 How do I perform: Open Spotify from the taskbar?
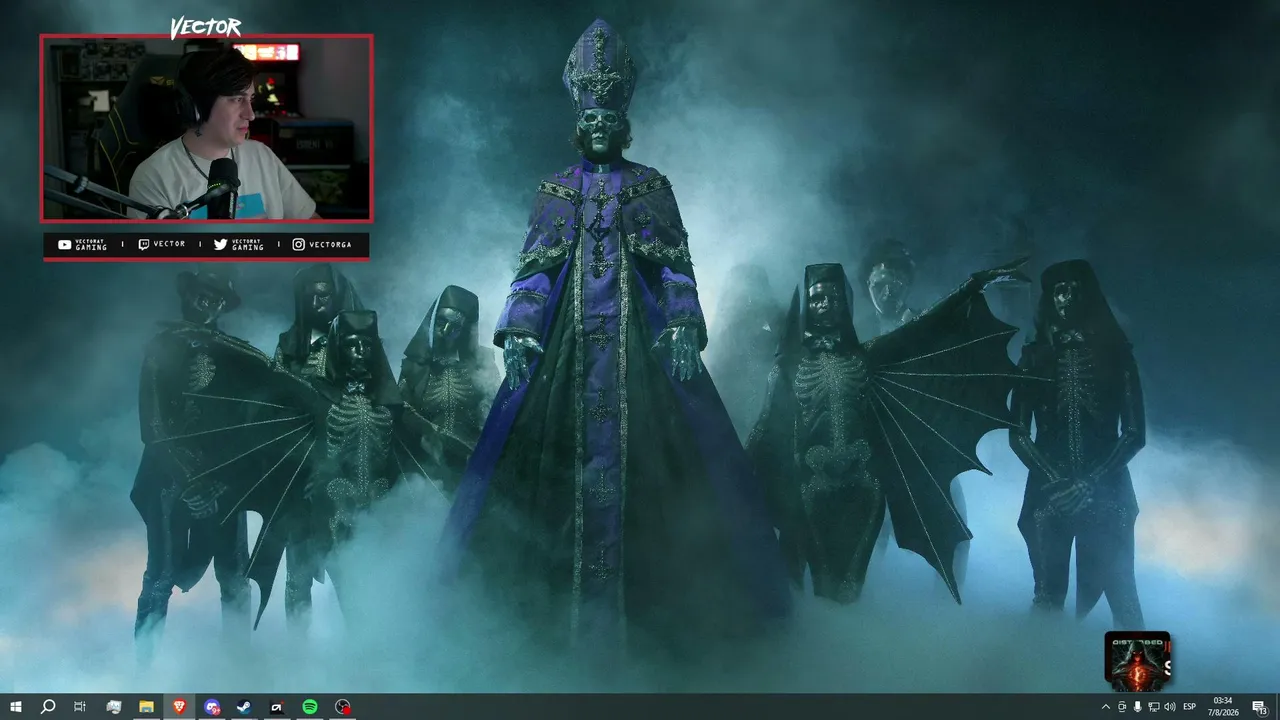tap(310, 707)
